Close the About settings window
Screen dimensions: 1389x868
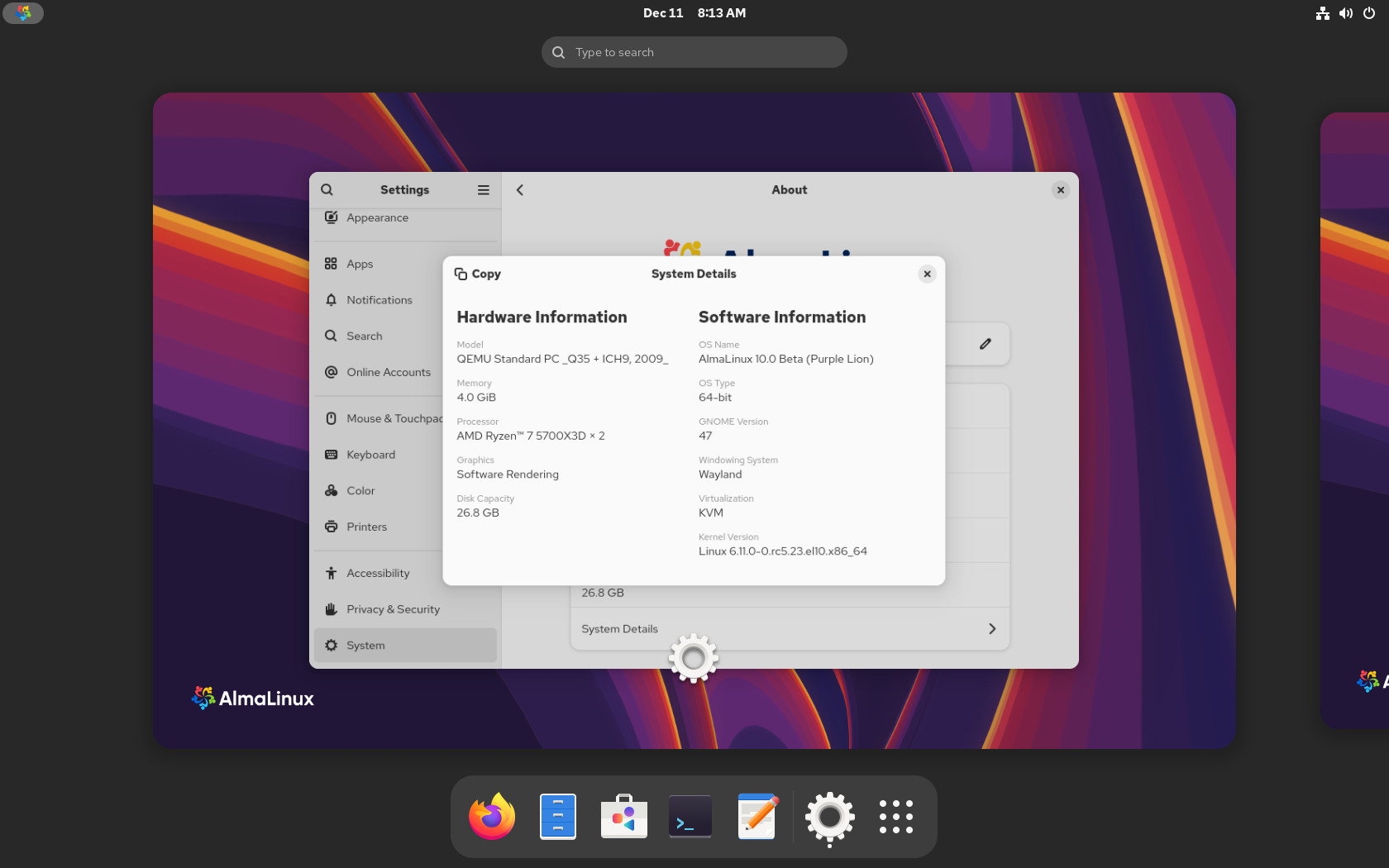[x=1061, y=190]
